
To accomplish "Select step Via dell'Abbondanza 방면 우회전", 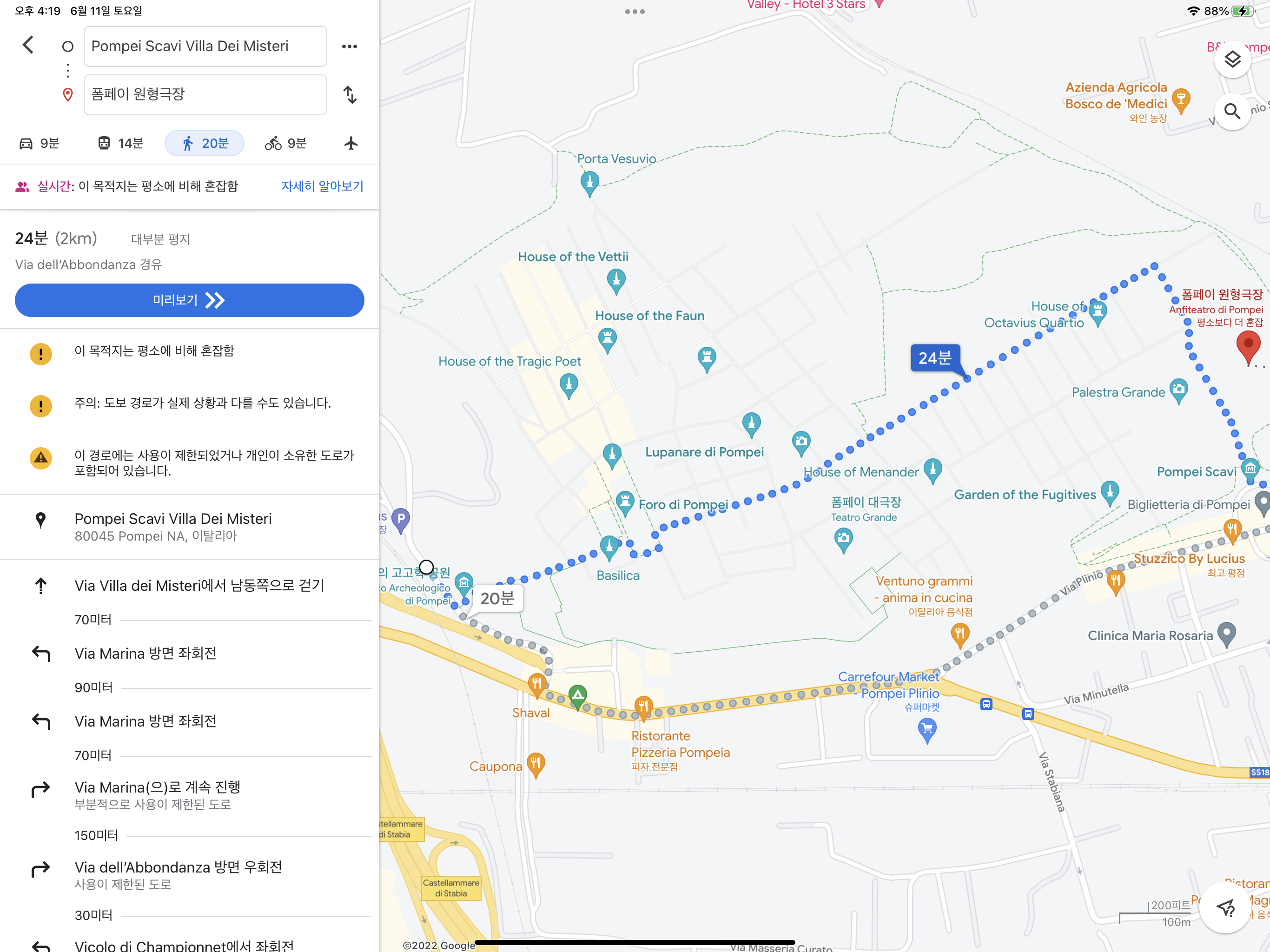I will pyautogui.click(x=190, y=875).
